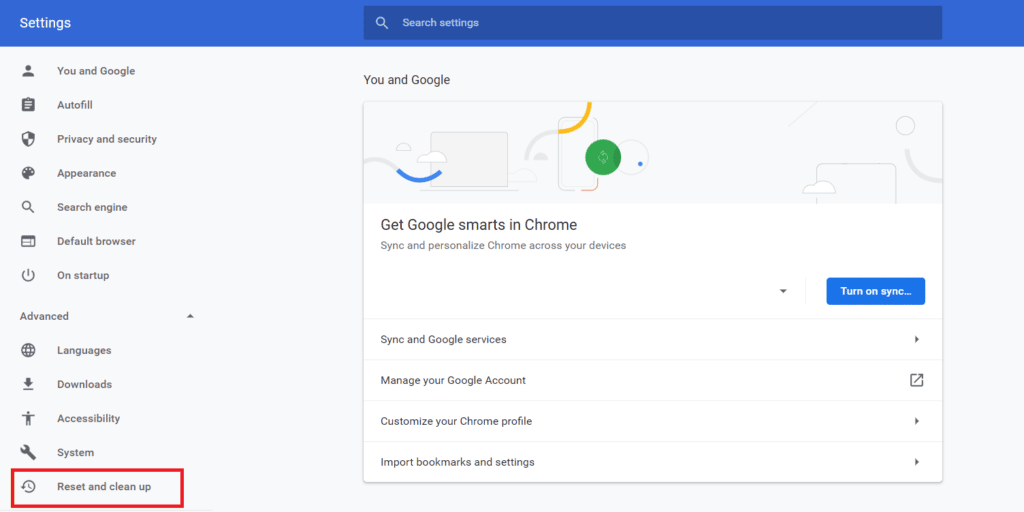The height and width of the screenshot is (512, 1024).
Task: Open You and Google in the sidebar
Action: [96, 71]
